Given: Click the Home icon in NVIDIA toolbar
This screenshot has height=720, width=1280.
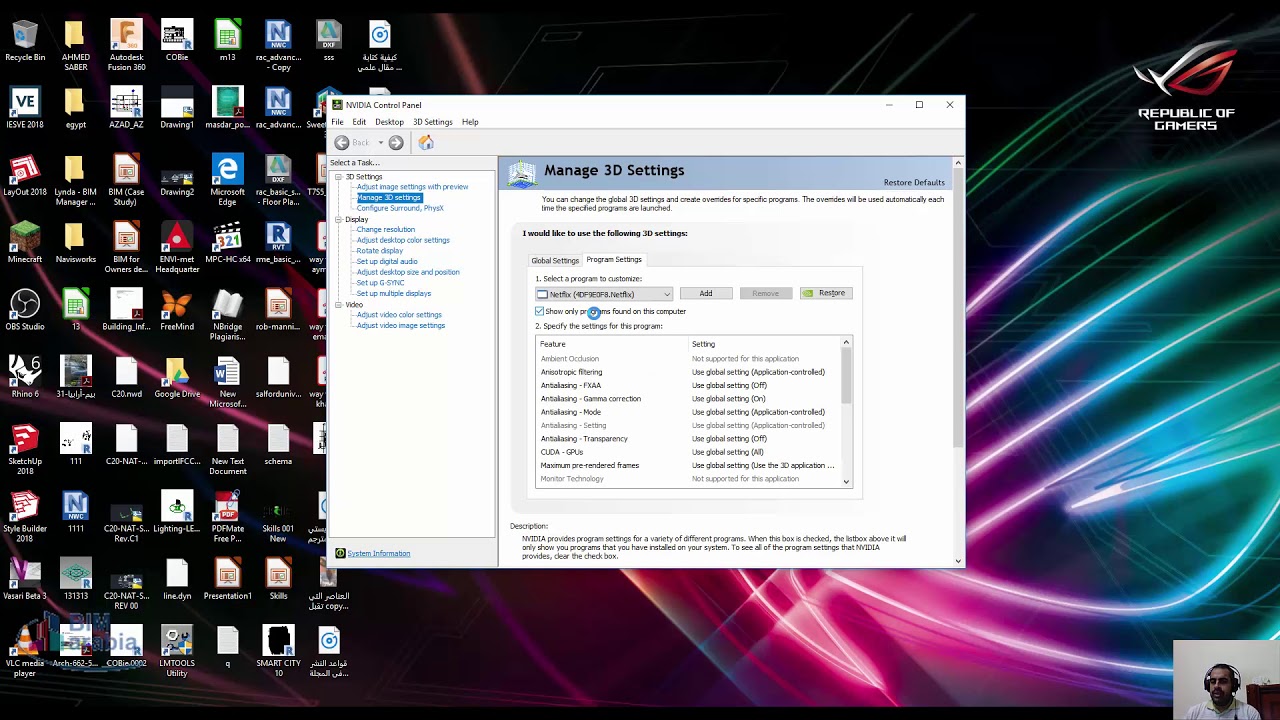Looking at the screenshot, I should (x=426, y=143).
